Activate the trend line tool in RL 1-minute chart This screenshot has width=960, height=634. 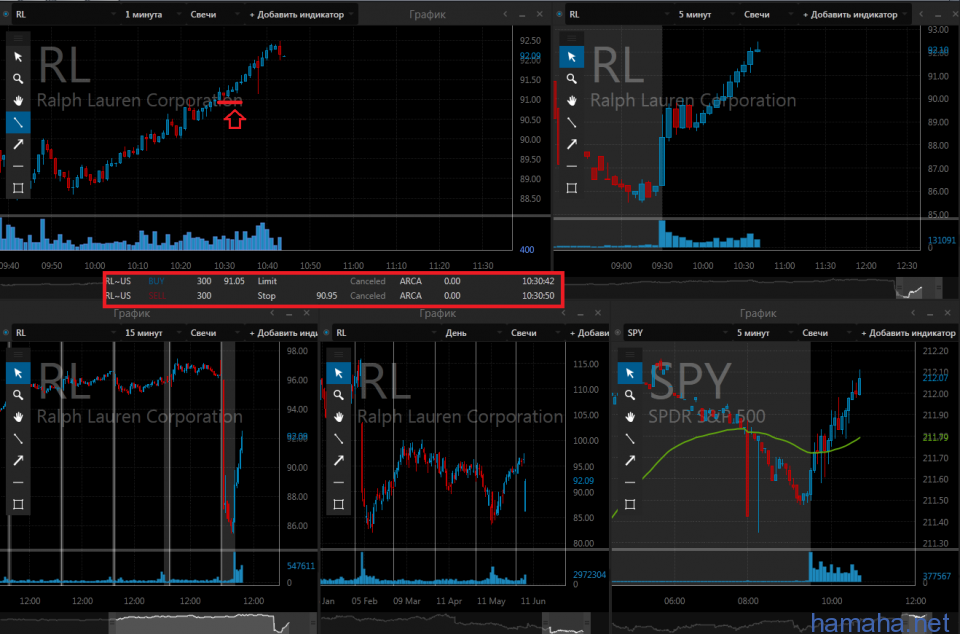click(18, 122)
